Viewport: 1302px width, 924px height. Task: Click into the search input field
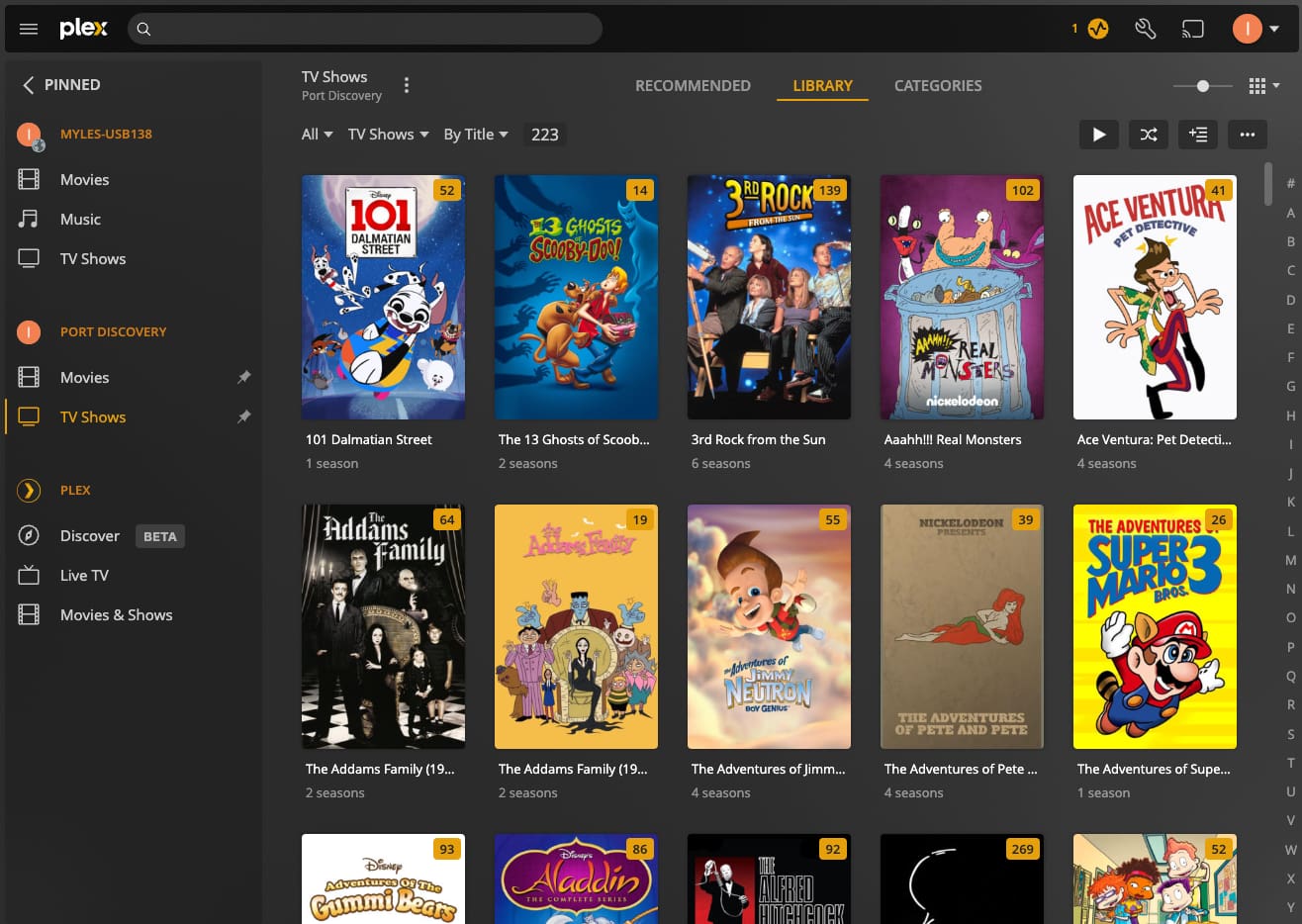[x=364, y=29]
